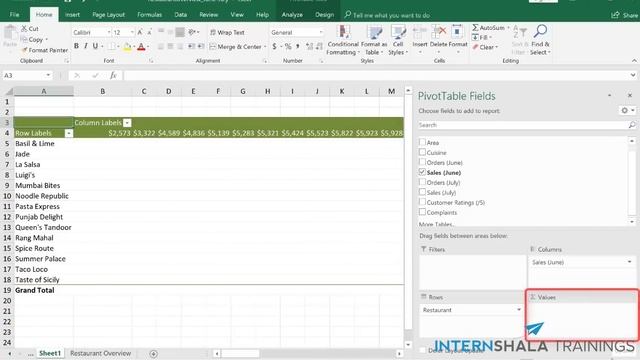
Task: Open the Sales (June) Columns field dropdown
Action: [629, 262]
